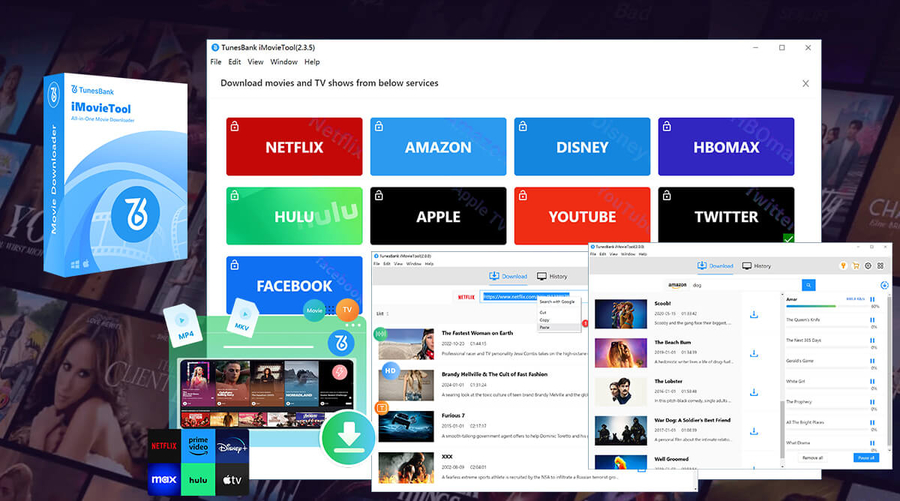Download The Lobster movie

[x=753, y=391]
